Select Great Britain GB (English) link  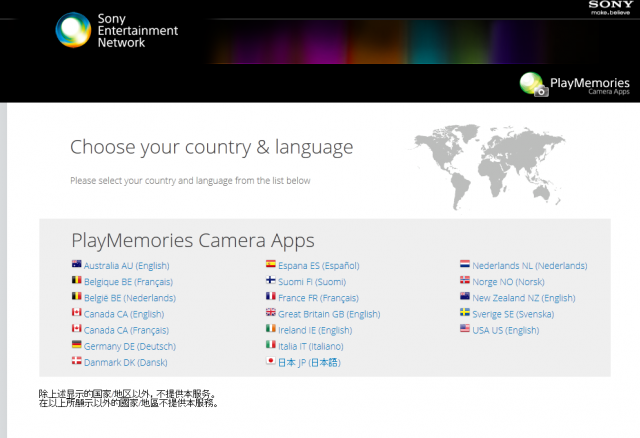click(x=329, y=314)
